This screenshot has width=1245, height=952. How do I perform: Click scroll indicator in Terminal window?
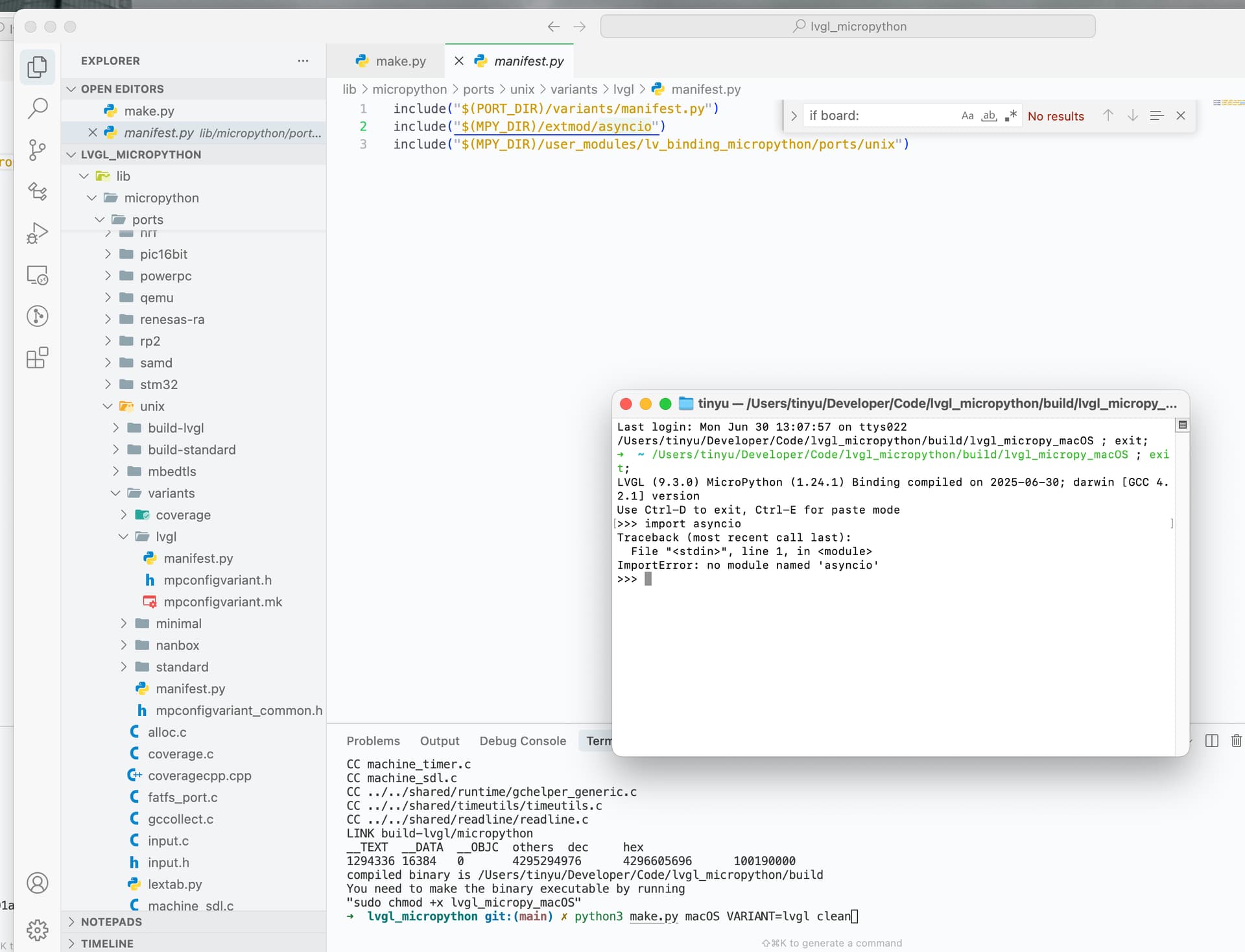pos(1182,425)
